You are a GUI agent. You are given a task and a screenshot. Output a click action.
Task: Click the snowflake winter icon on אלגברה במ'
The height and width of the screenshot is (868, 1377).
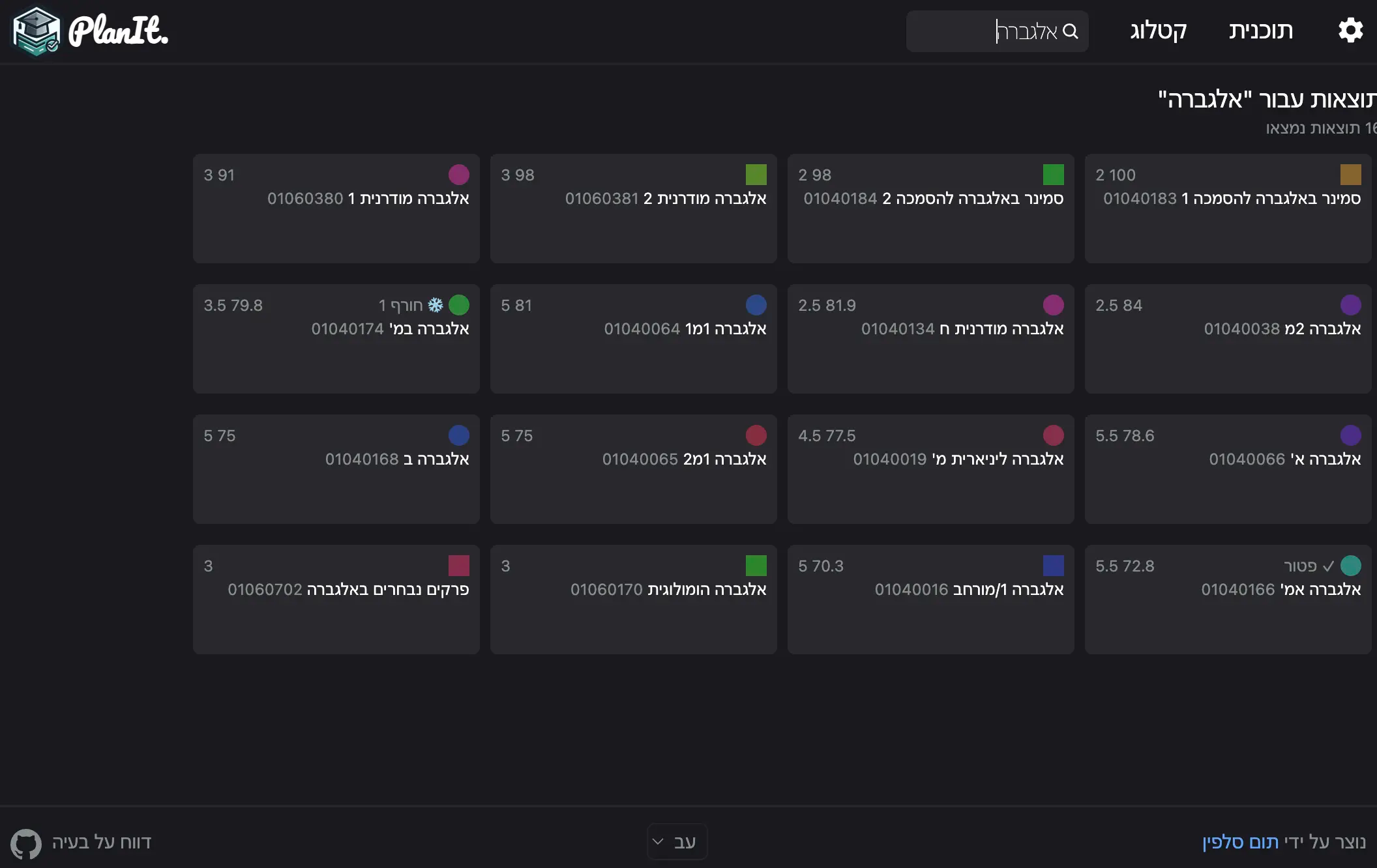[436, 305]
